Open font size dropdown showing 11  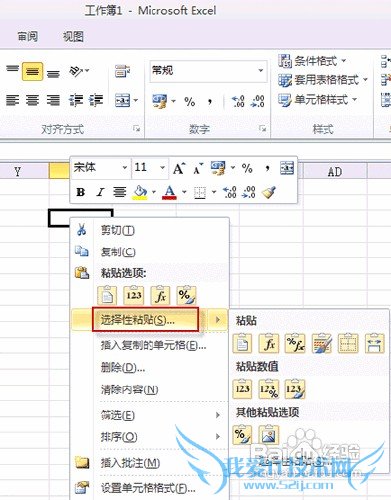pos(162,168)
